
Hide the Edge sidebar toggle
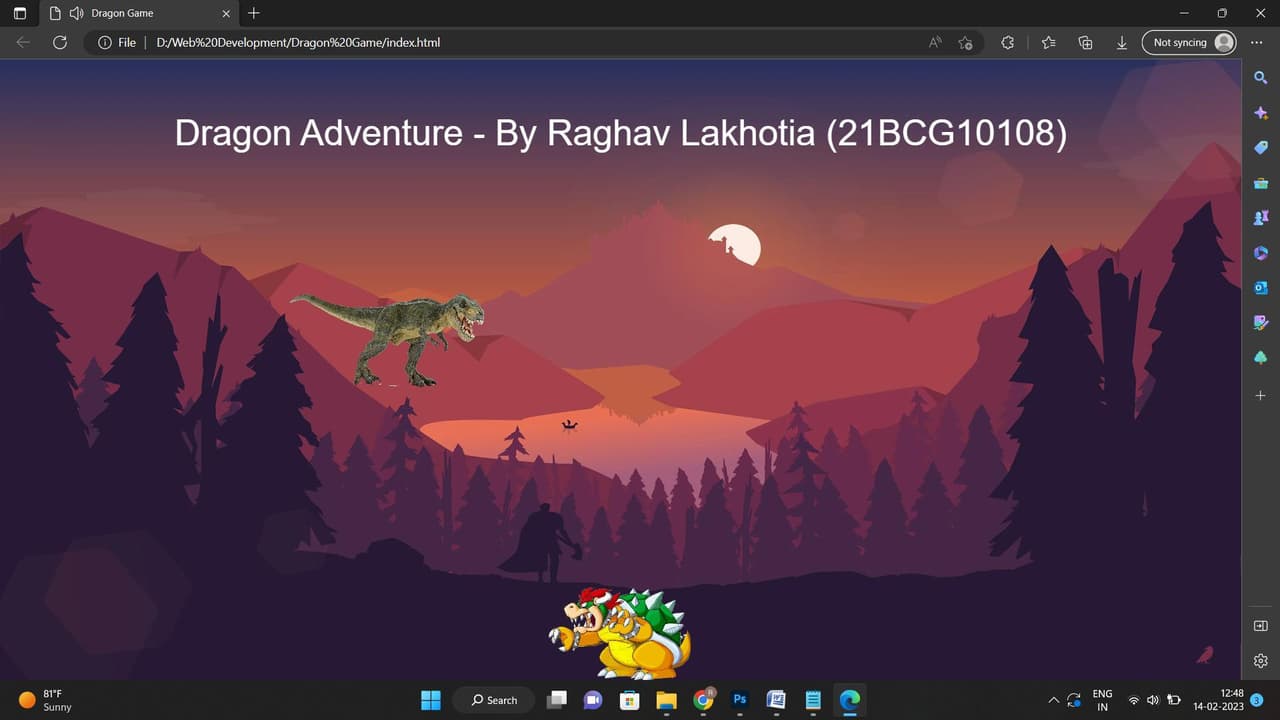coord(1261,626)
